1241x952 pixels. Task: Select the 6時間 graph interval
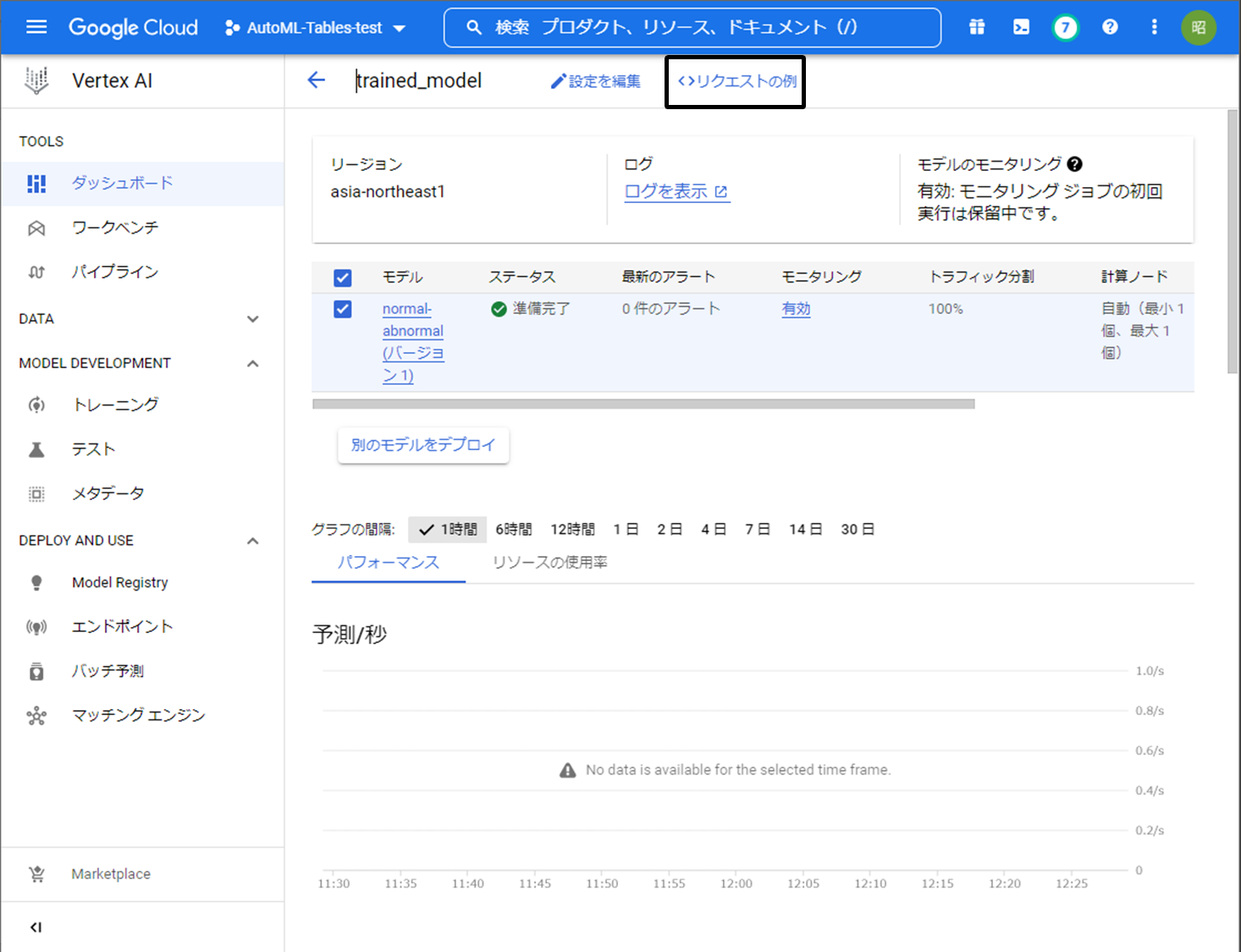click(x=514, y=529)
